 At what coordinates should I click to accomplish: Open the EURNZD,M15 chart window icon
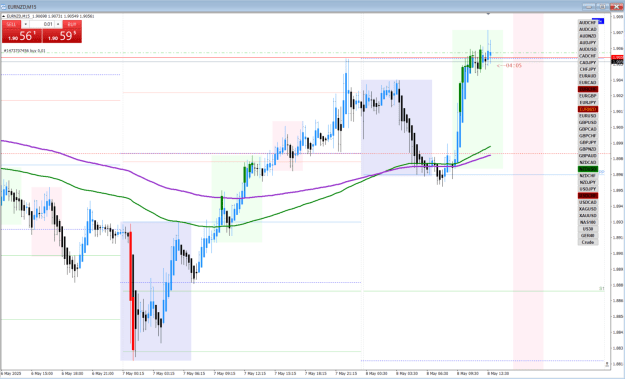pos(4,7)
